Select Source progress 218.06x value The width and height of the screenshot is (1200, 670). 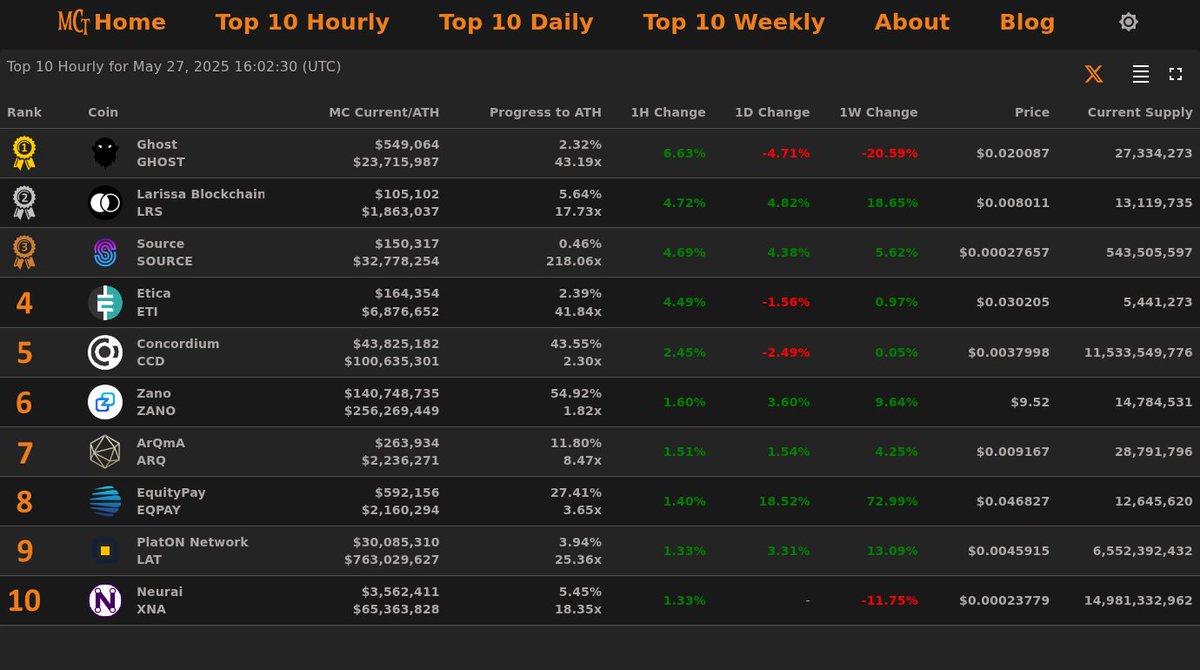[573, 261]
